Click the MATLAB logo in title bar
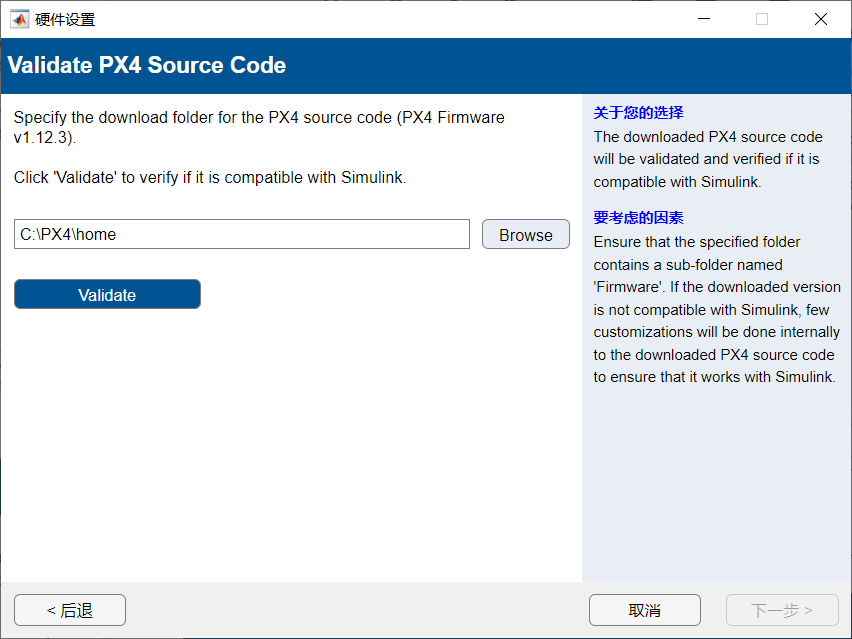This screenshot has height=639, width=852. click(19, 19)
